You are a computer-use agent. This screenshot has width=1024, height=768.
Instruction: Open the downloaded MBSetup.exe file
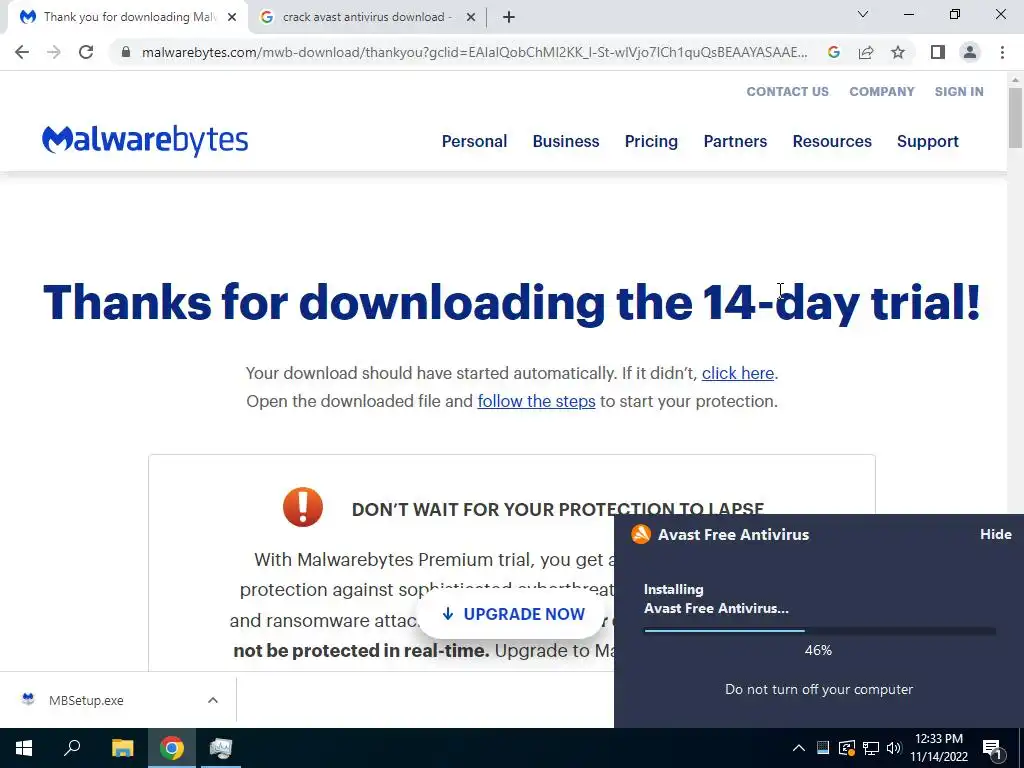click(85, 700)
